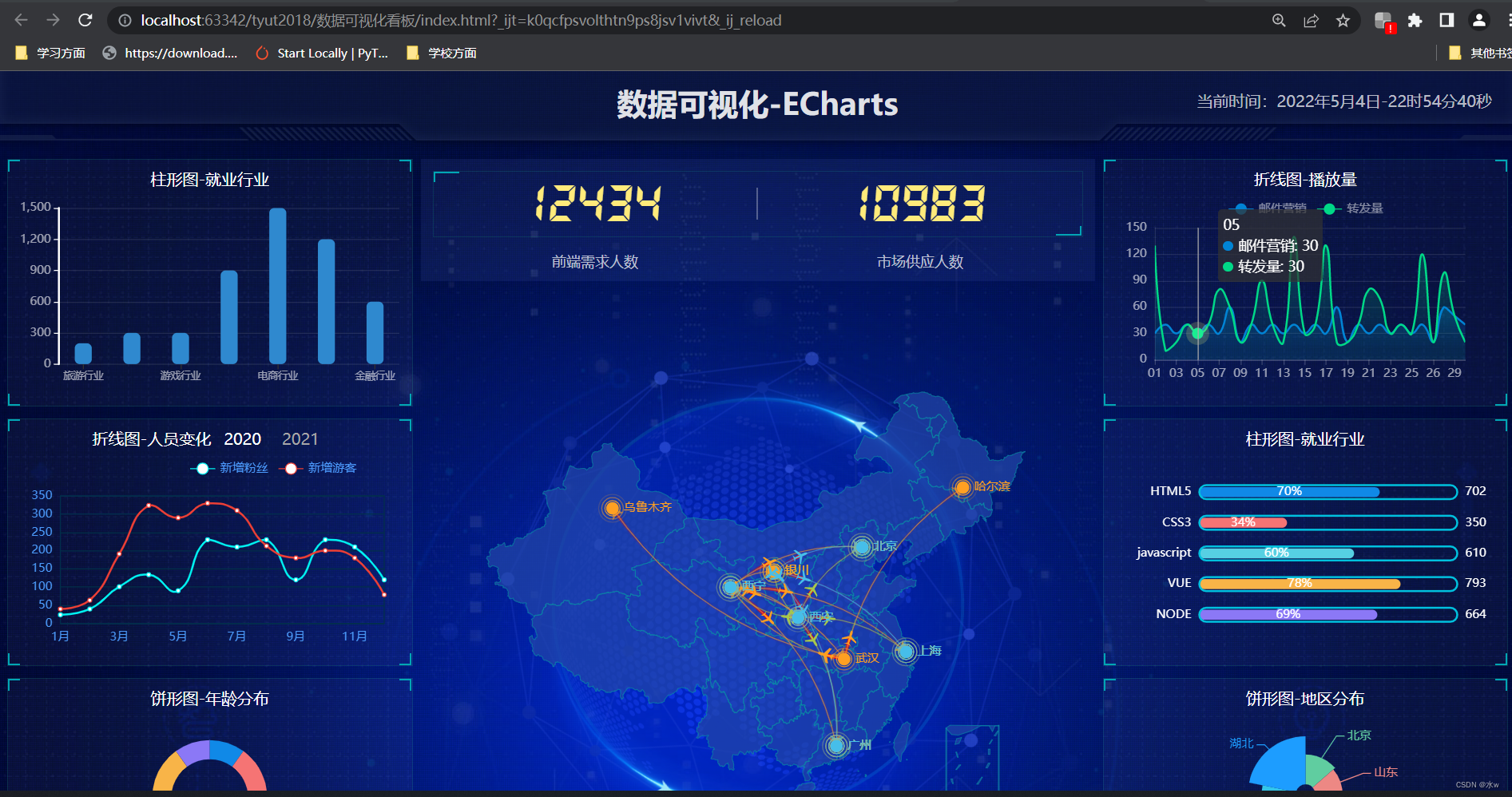Click the extension icon with red badge
Viewport: 1512px width, 797px height.
tap(1384, 22)
